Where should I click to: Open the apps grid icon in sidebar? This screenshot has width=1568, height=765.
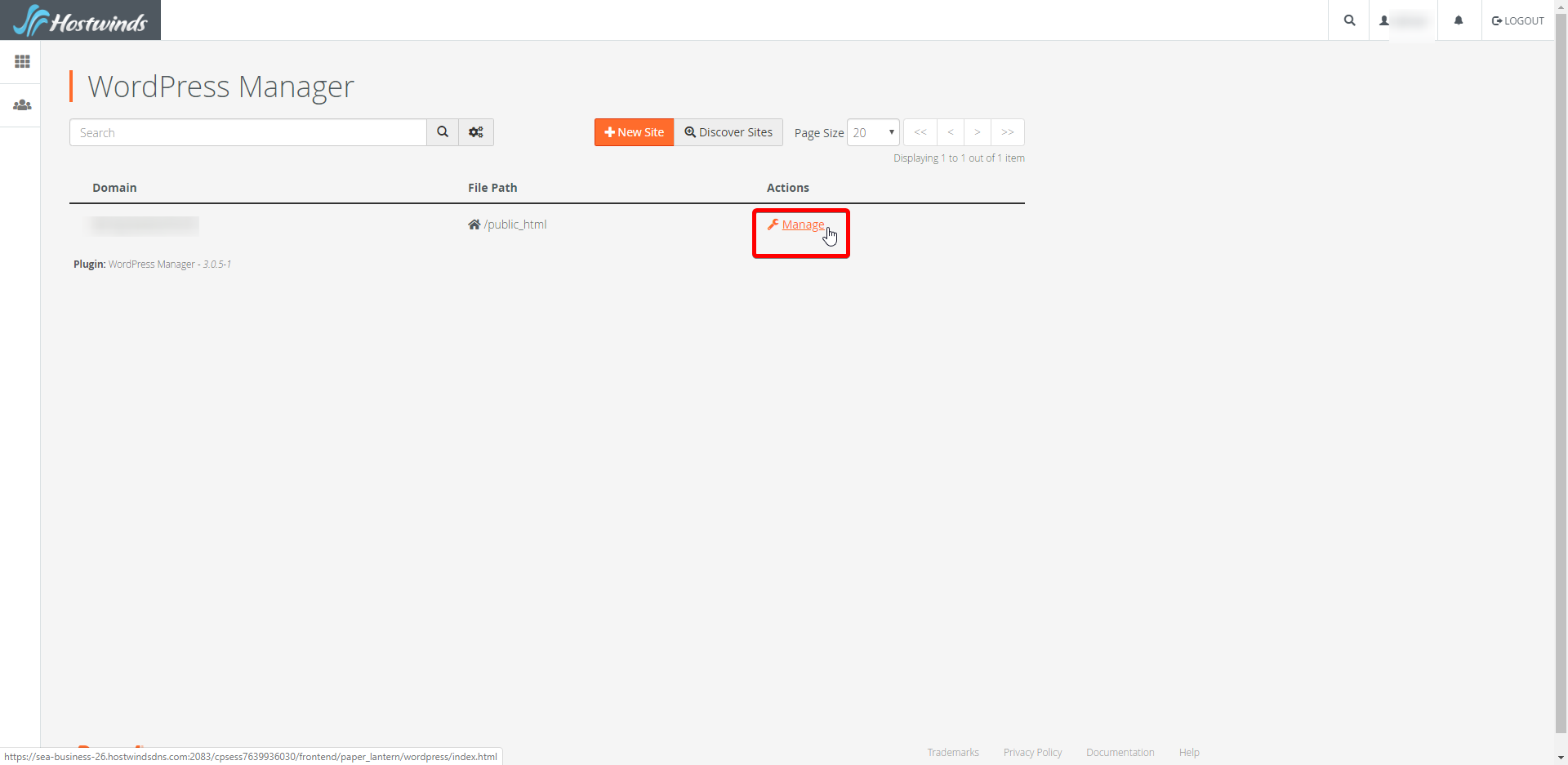(x=22, y=61)
